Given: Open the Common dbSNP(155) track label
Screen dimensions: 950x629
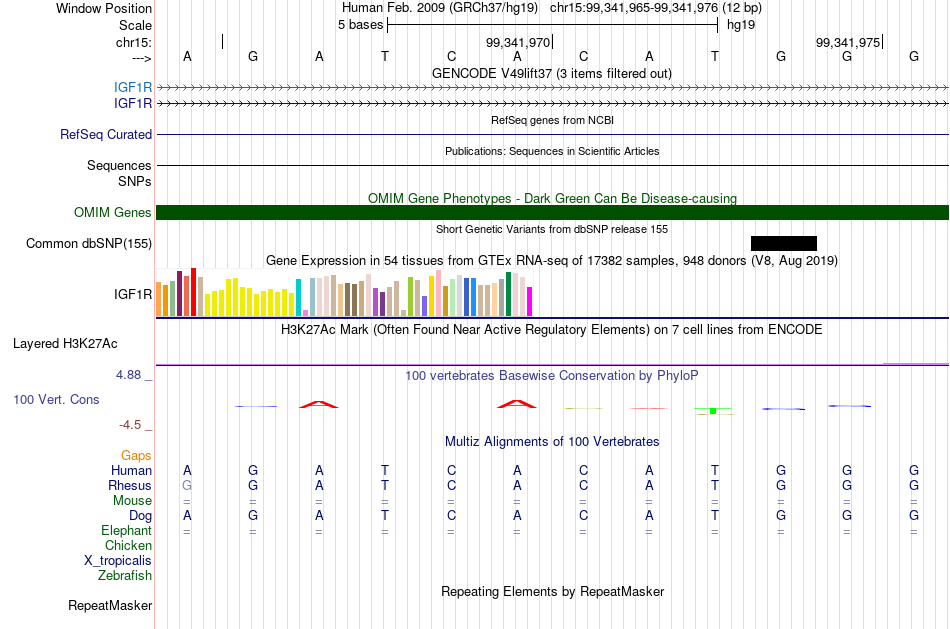Looking at the screenshot, I should (88, 244).
